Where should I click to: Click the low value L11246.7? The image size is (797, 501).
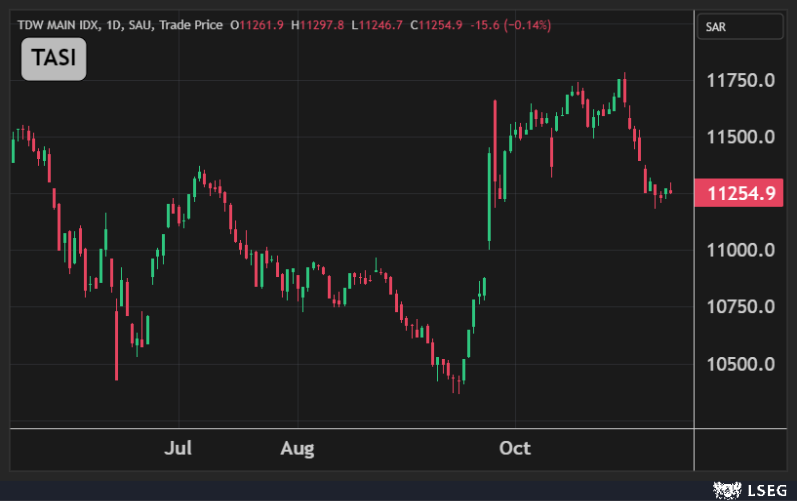coord(376,24)
